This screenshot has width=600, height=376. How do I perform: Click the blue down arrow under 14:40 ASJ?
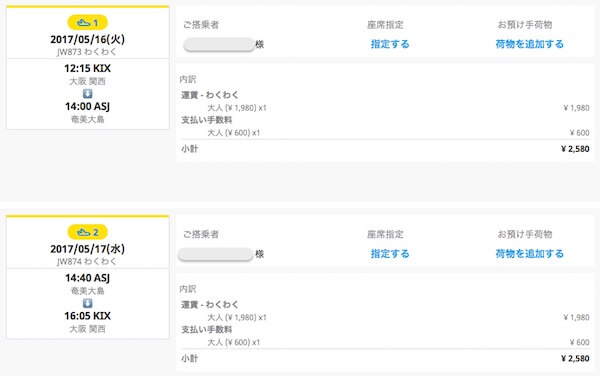[x=88, y=303]
